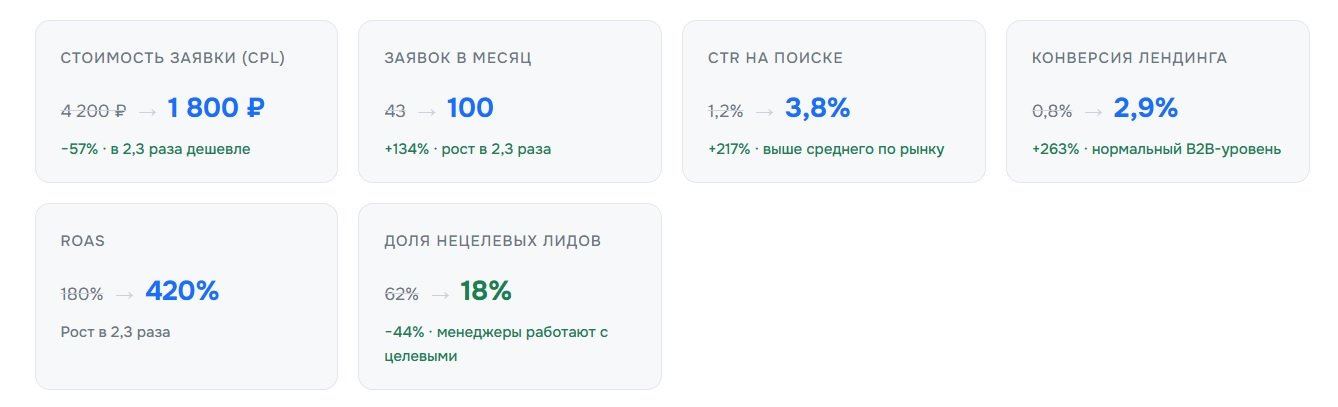
Task: Select the 1 800 ₽ new CPL value
Action: tap(216, 108)
